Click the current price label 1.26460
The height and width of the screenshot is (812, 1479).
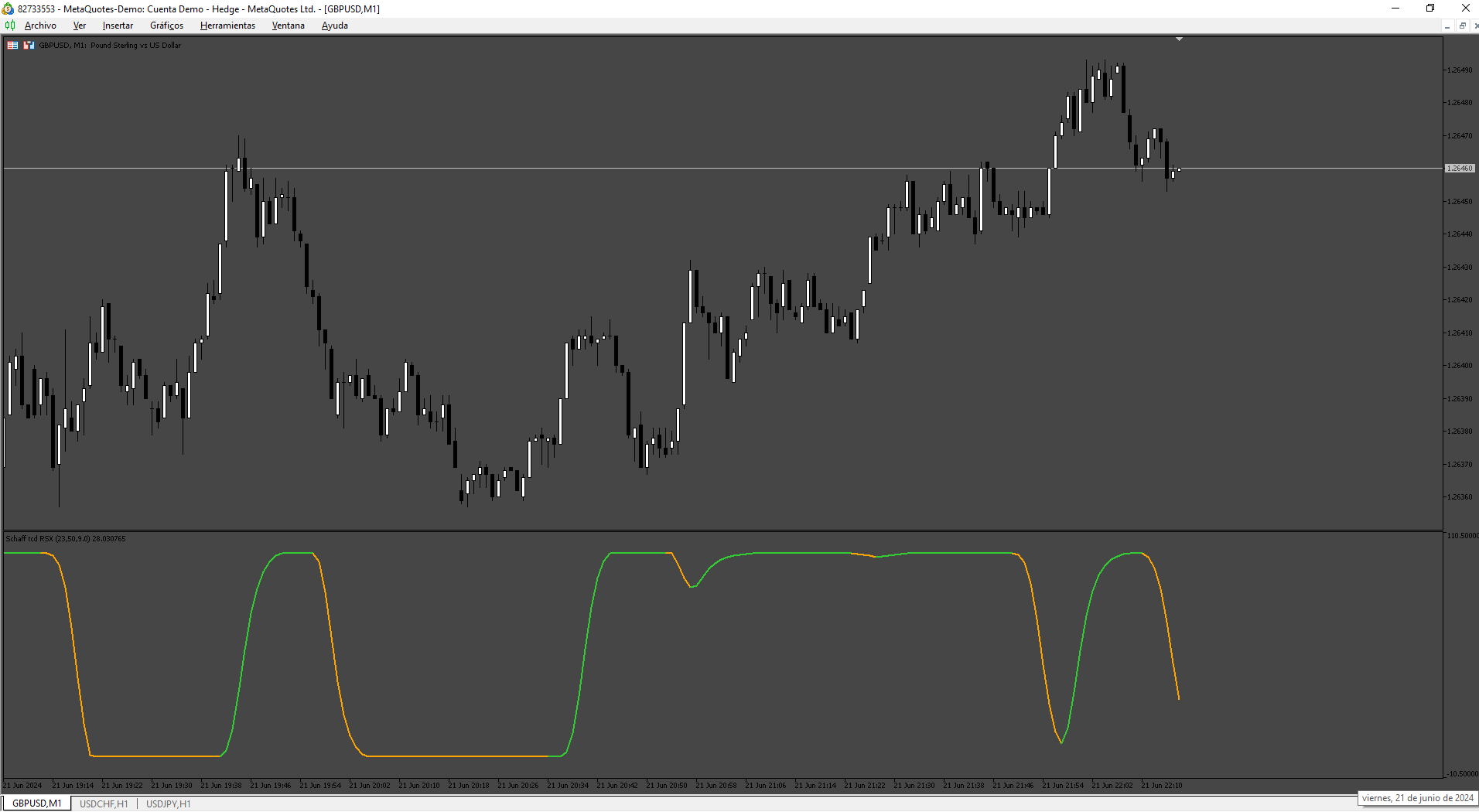click(x=1460, y=168)
